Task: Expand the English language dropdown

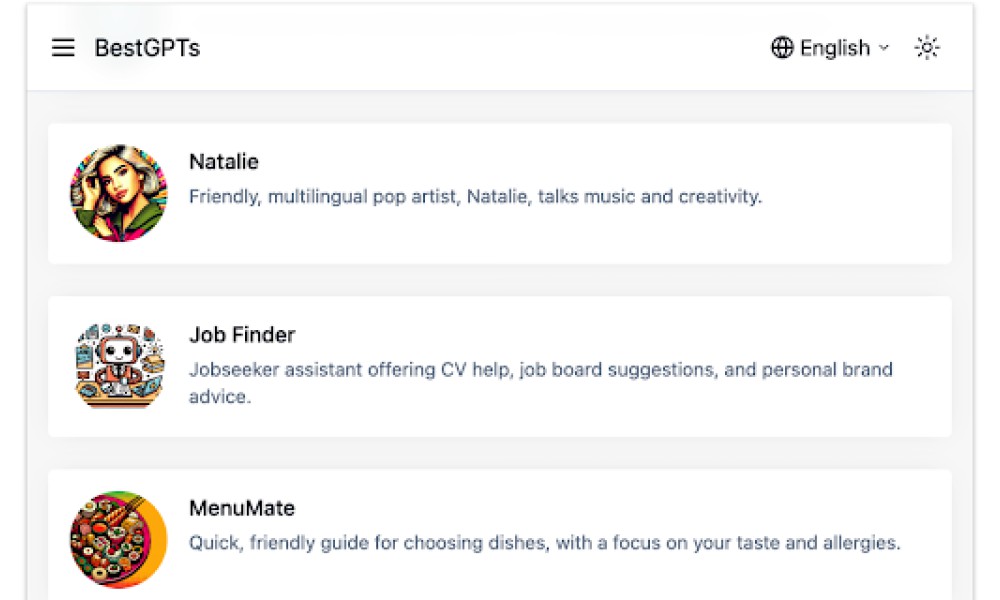Action: click(x=830, y=48)
